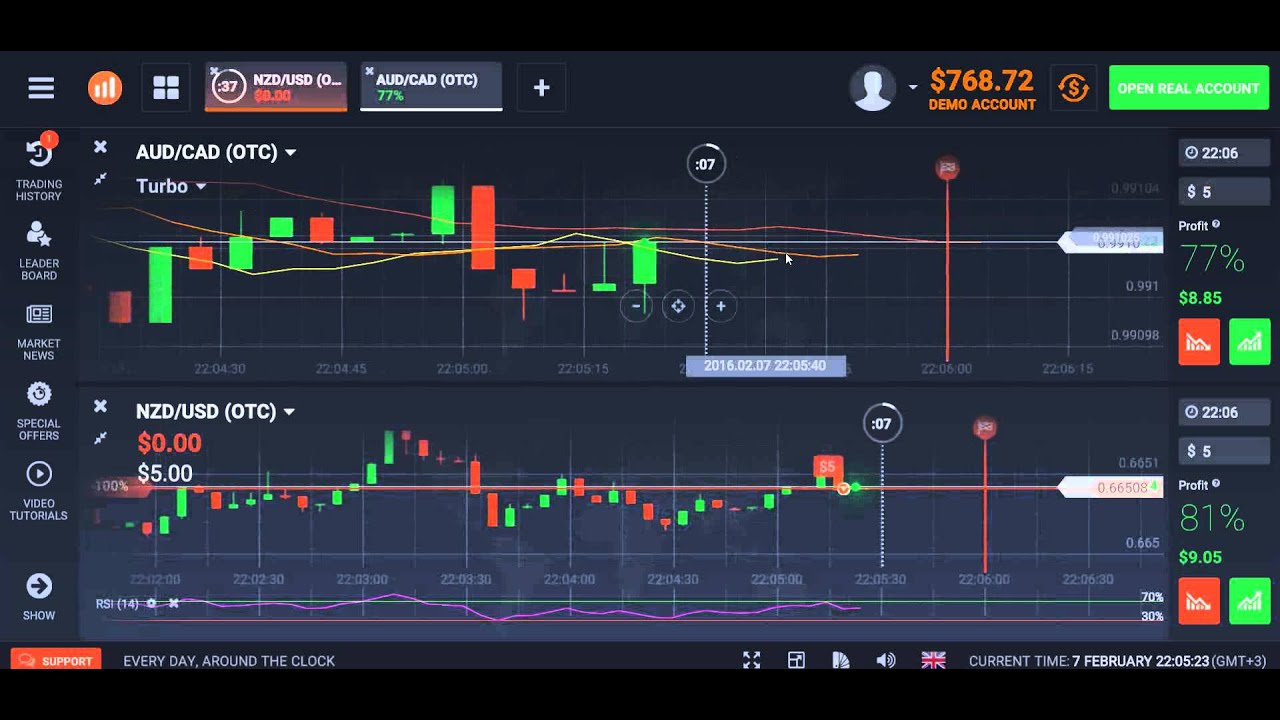Close the NZD/USD tab with its x
1280x720 pixels.
point(214,71)
